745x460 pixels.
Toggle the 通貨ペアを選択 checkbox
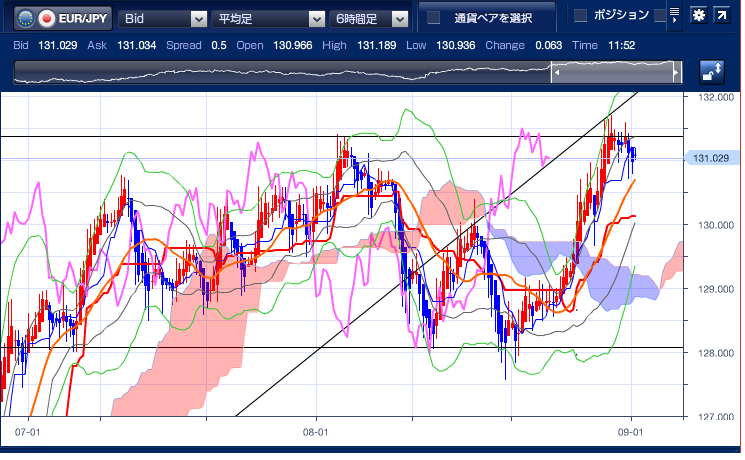point(433,18)
